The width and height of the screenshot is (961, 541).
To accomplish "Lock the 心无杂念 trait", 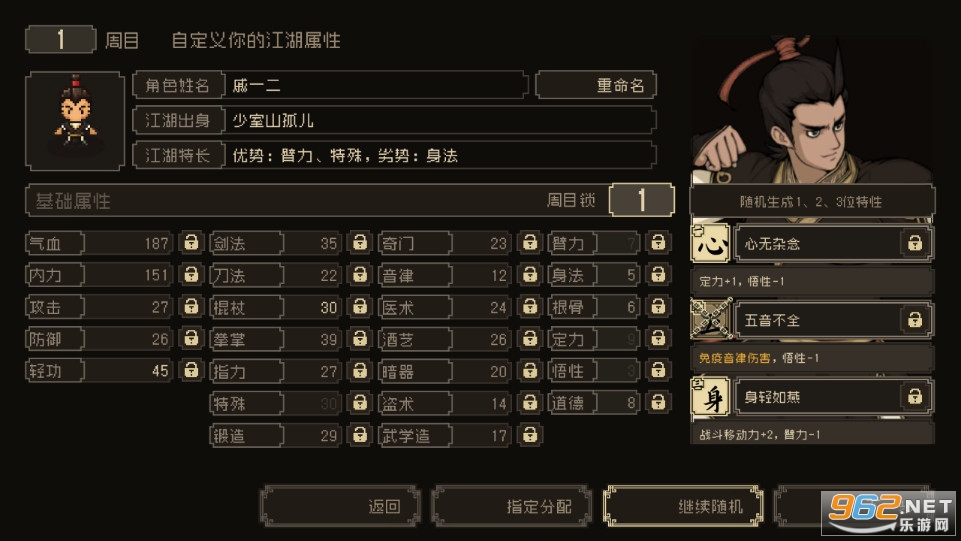I will click(914, 243).
